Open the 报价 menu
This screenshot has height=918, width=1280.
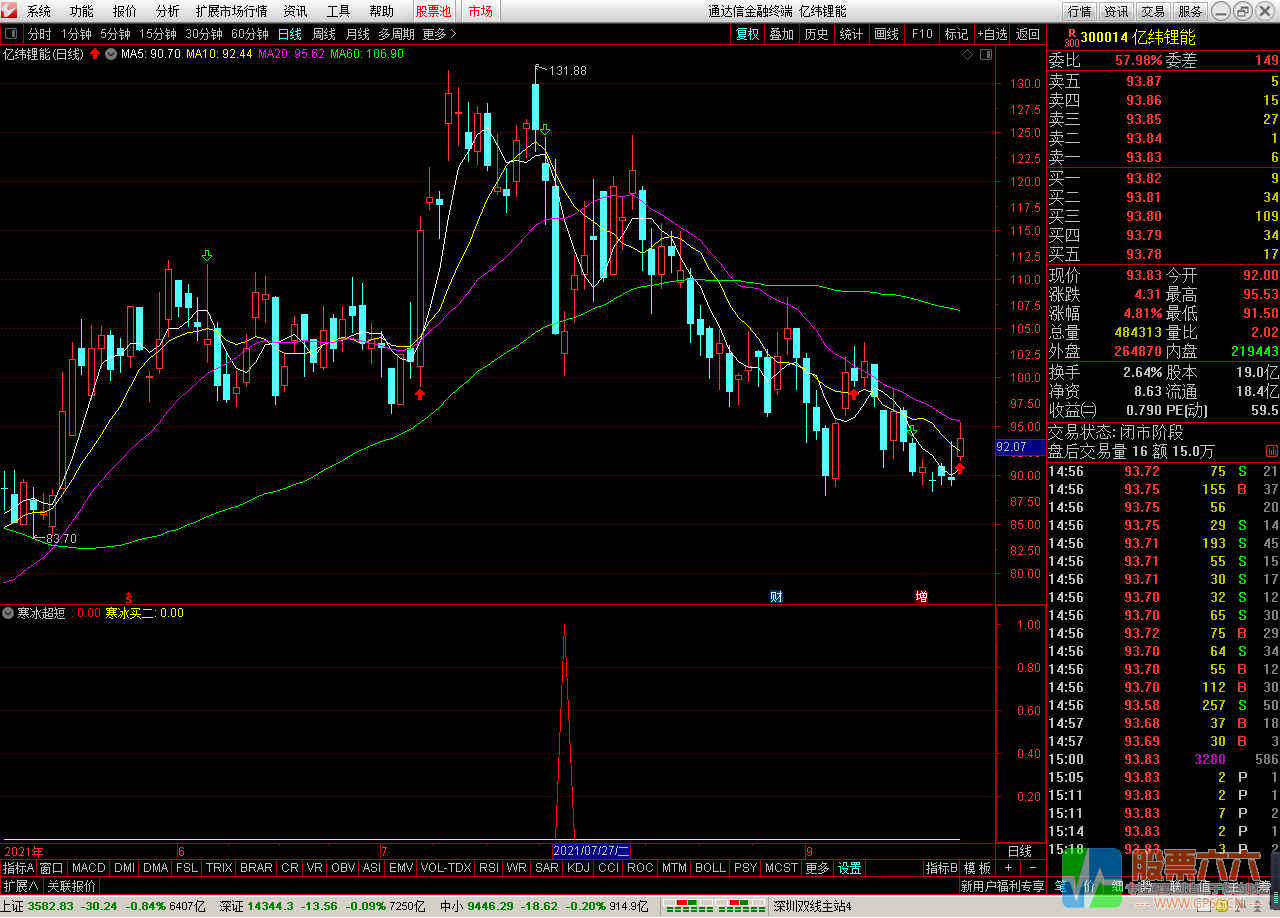pyautogui.click(x=125, y=12)
